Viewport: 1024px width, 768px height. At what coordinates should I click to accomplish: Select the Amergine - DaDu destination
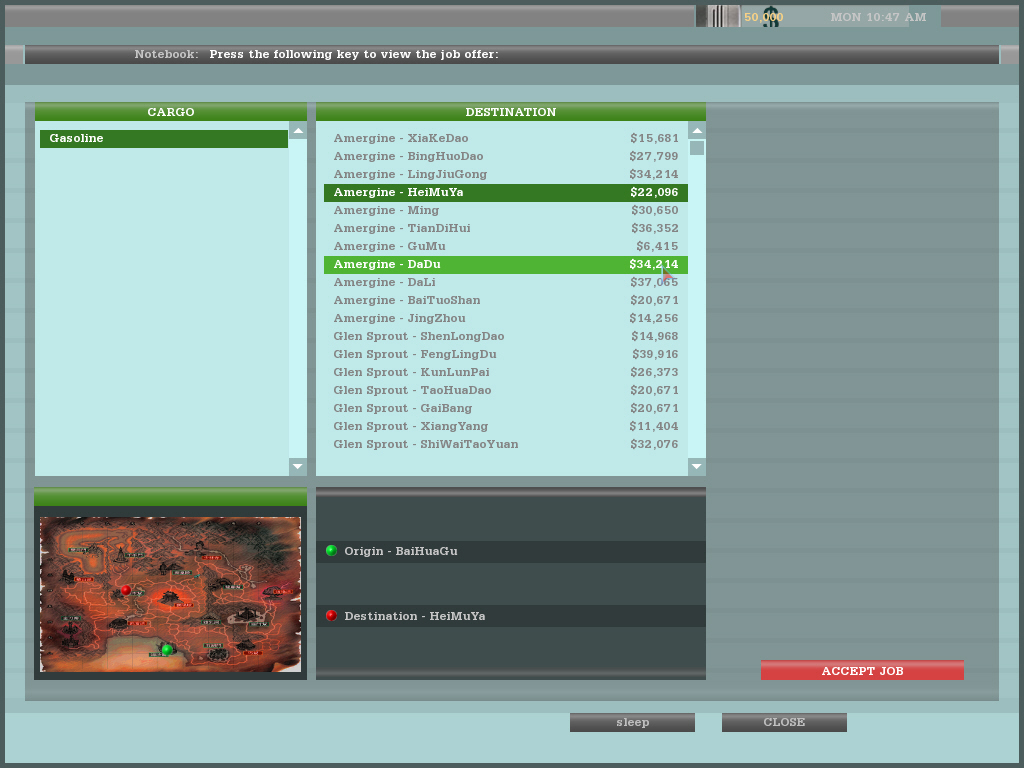505,265
